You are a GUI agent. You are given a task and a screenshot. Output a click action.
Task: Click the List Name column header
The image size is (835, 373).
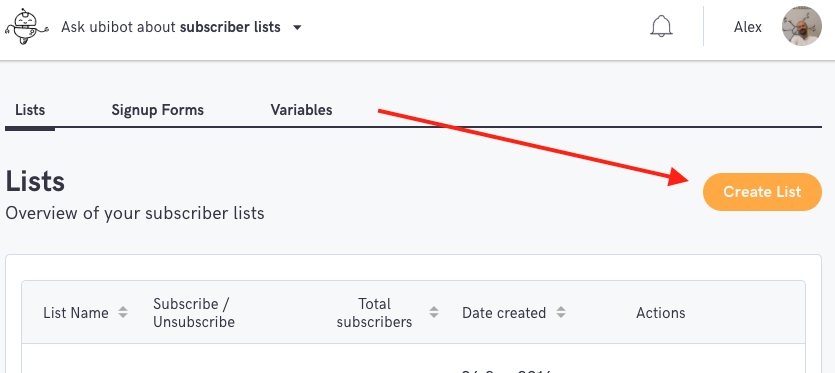tap(76, 313)
